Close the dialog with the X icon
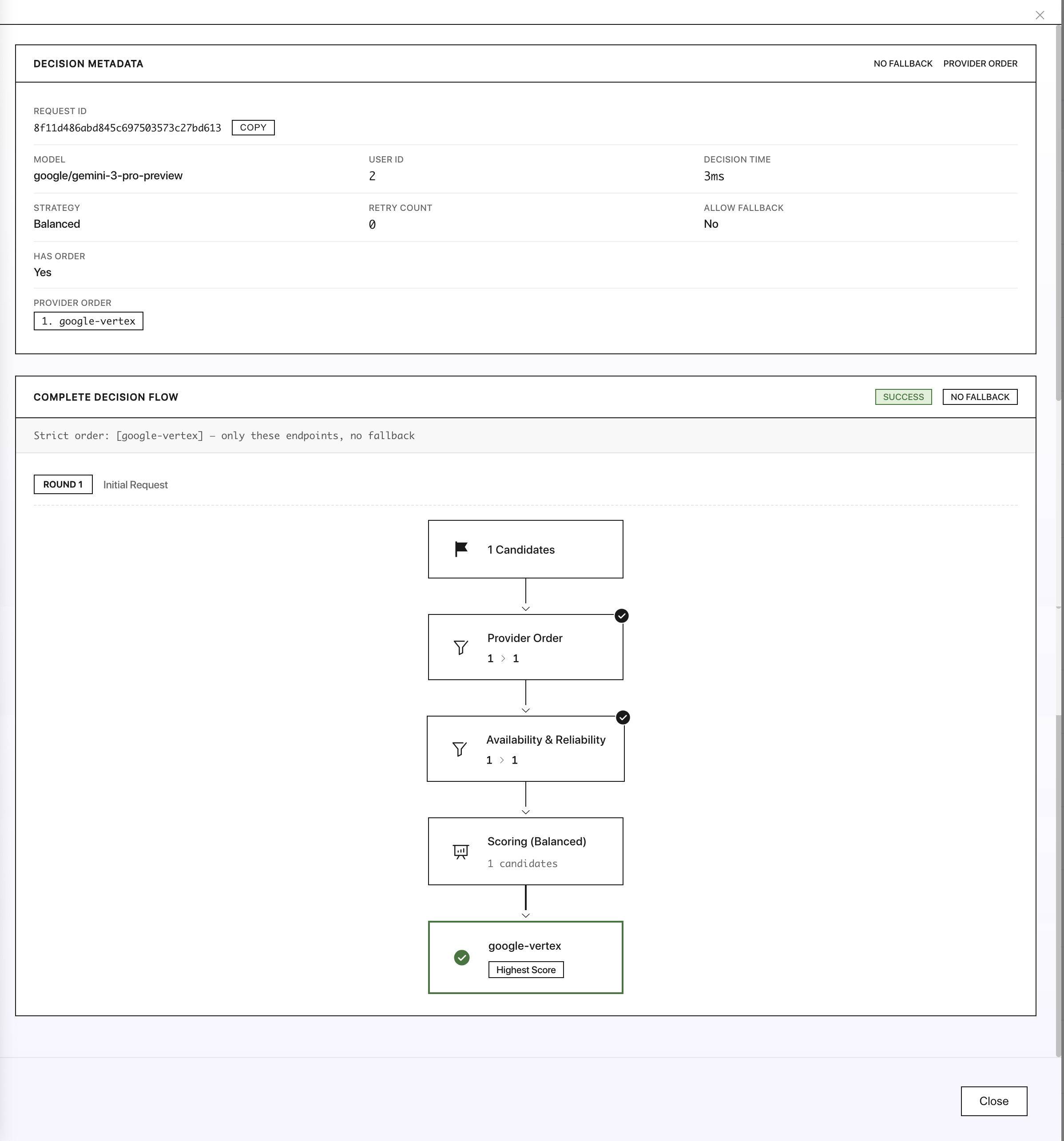 1040,16
